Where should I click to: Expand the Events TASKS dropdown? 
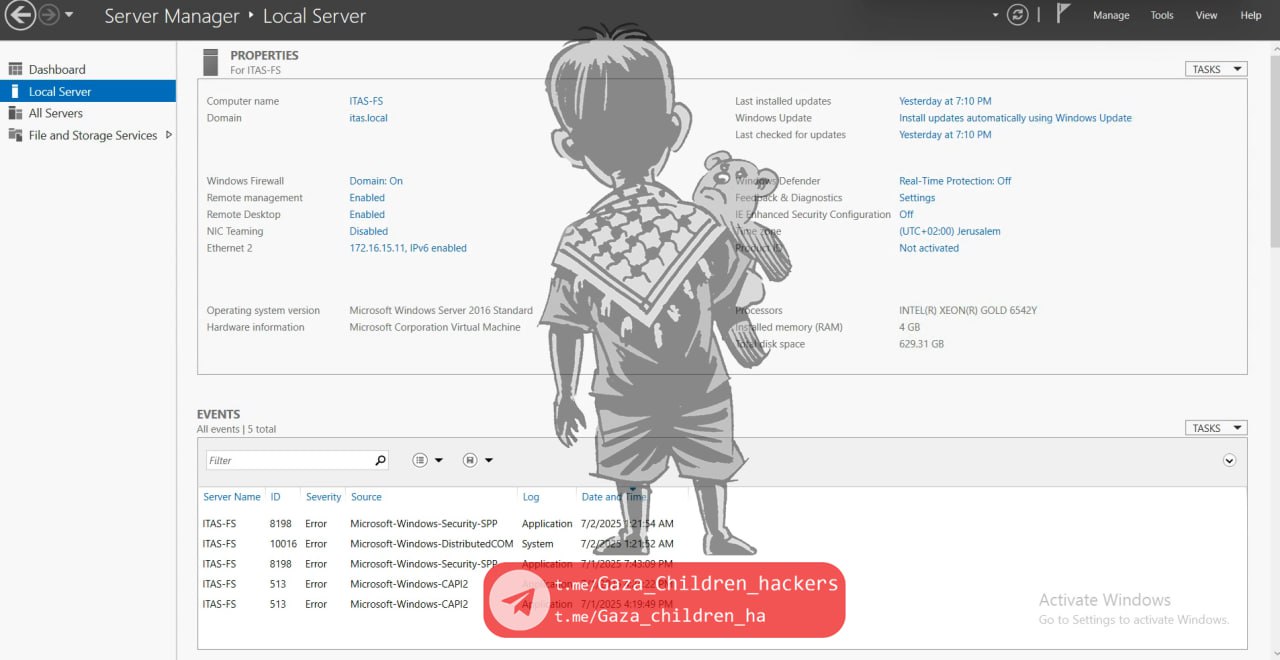point(1216,428)
